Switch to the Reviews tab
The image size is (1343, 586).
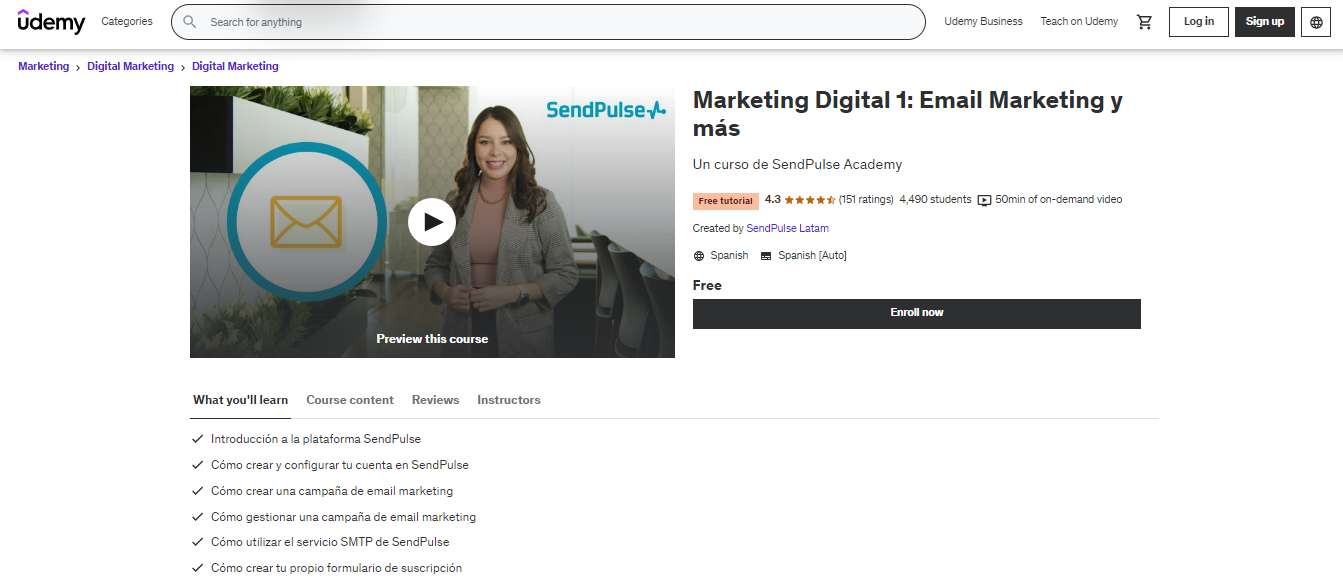point(435,400)
